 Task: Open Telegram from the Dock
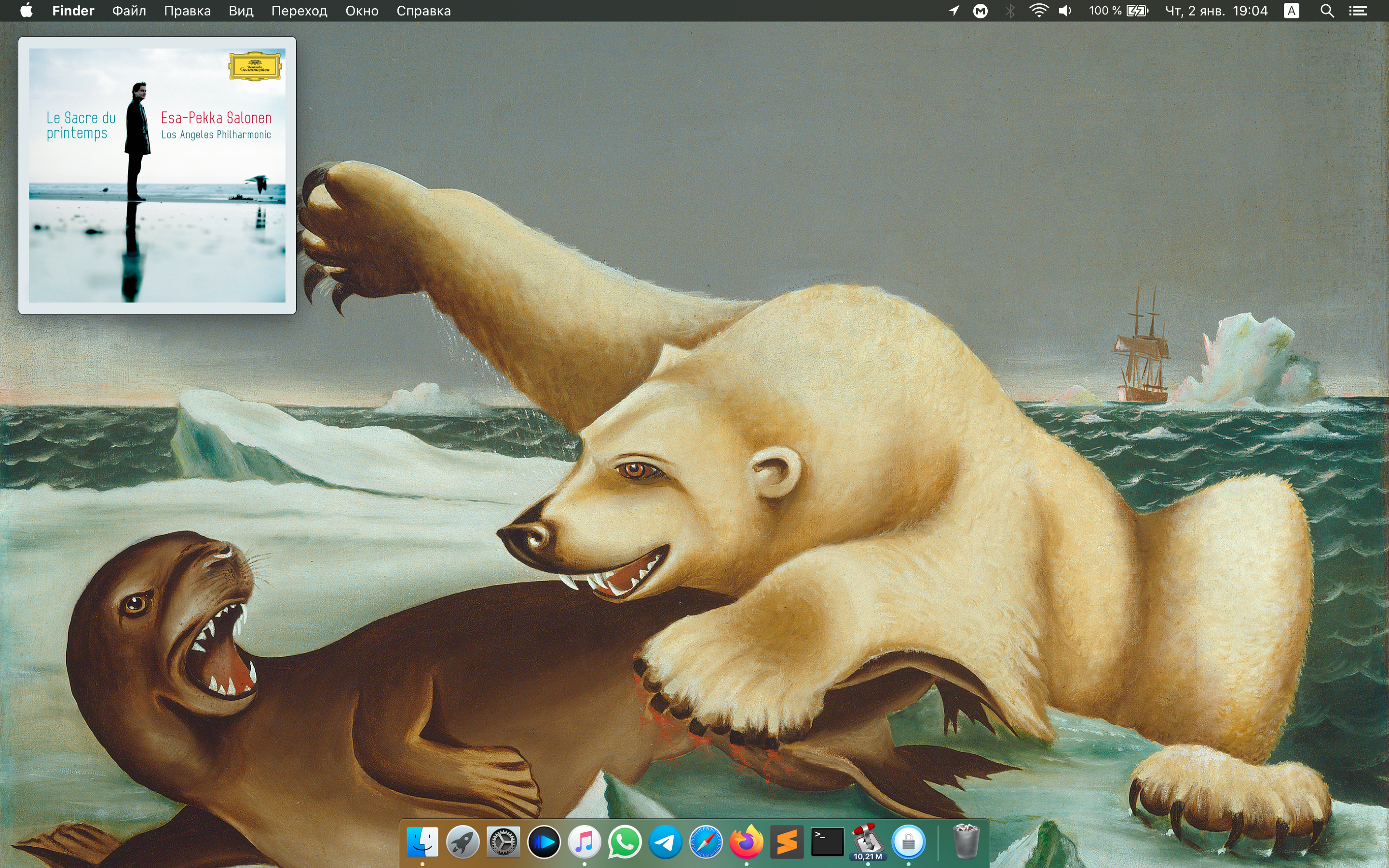(665, 842)
